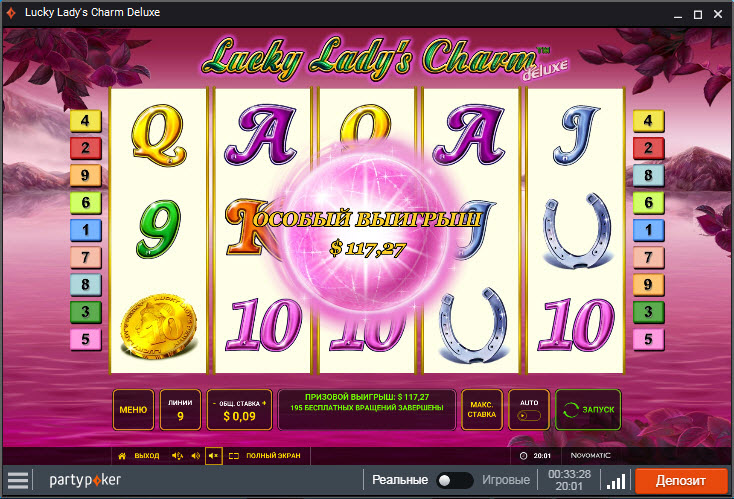Click the gold coin symbol on reel one

pos(158,326)
